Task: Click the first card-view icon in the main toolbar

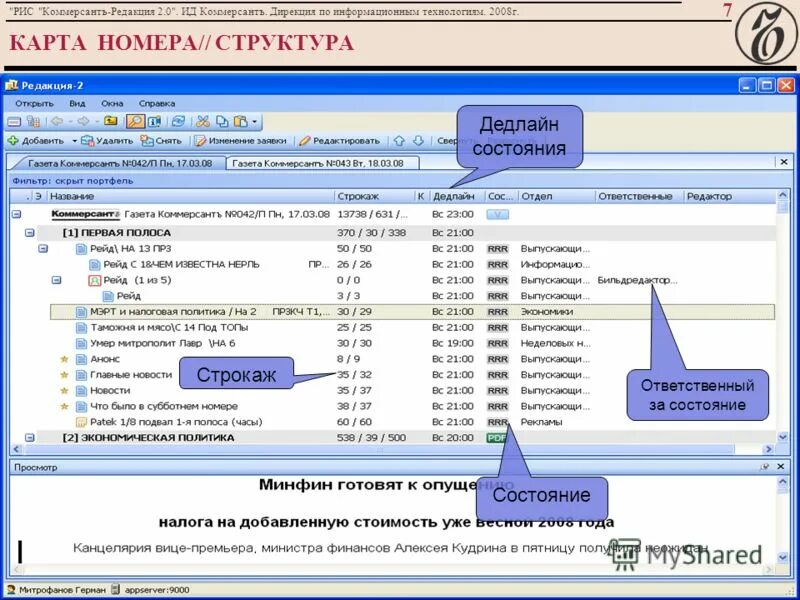Action: tap(14, 121)
